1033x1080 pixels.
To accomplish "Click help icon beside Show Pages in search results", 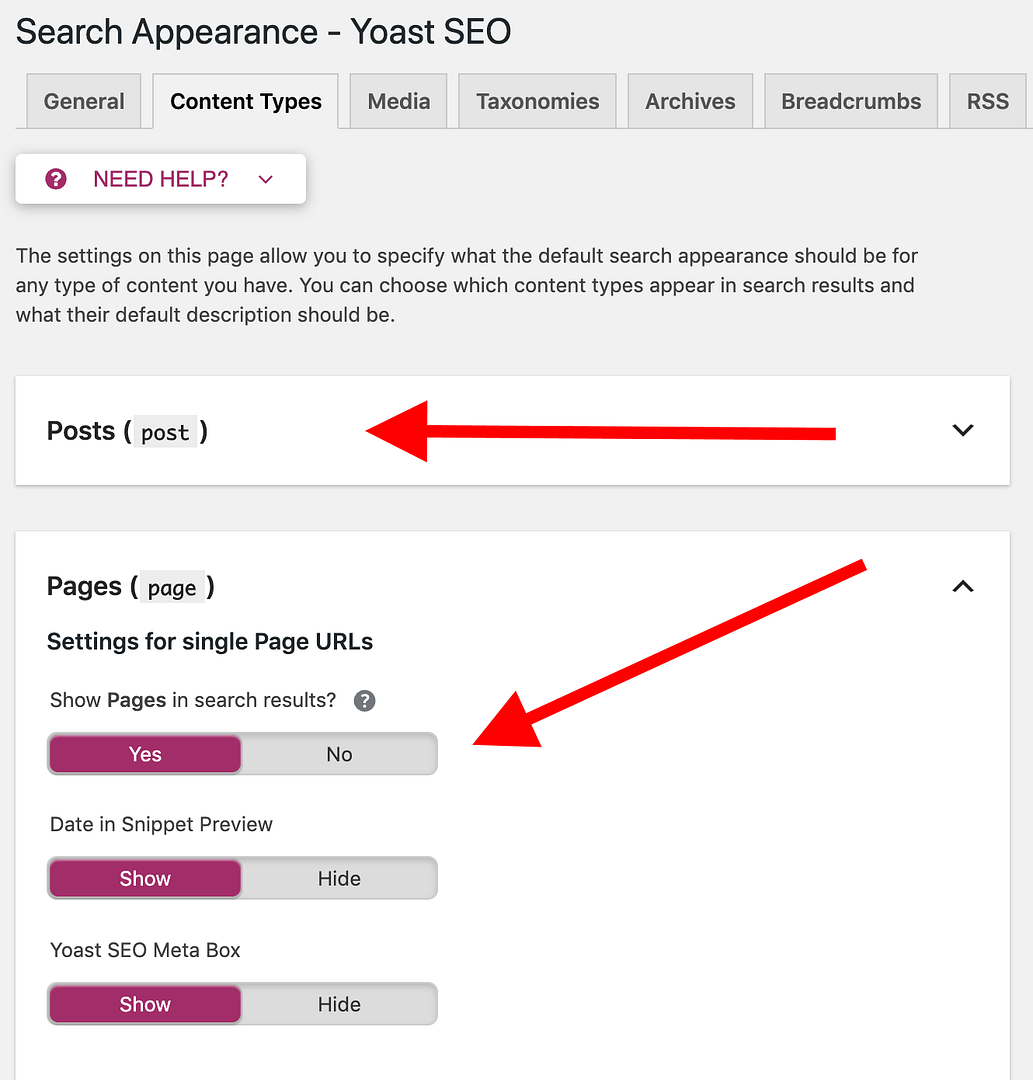I will tap(365, 701).
